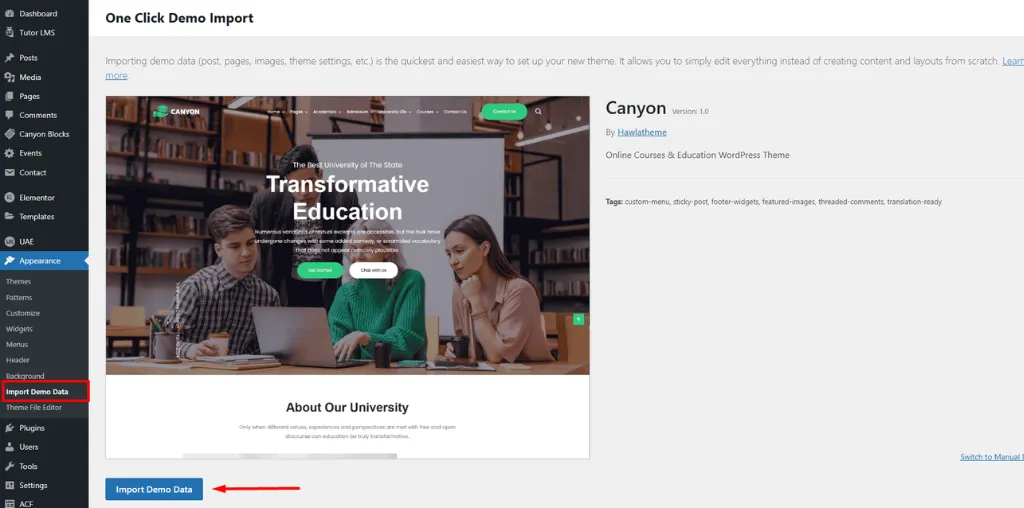
Task: Click the Users person icon
Action: pos(9,447)
